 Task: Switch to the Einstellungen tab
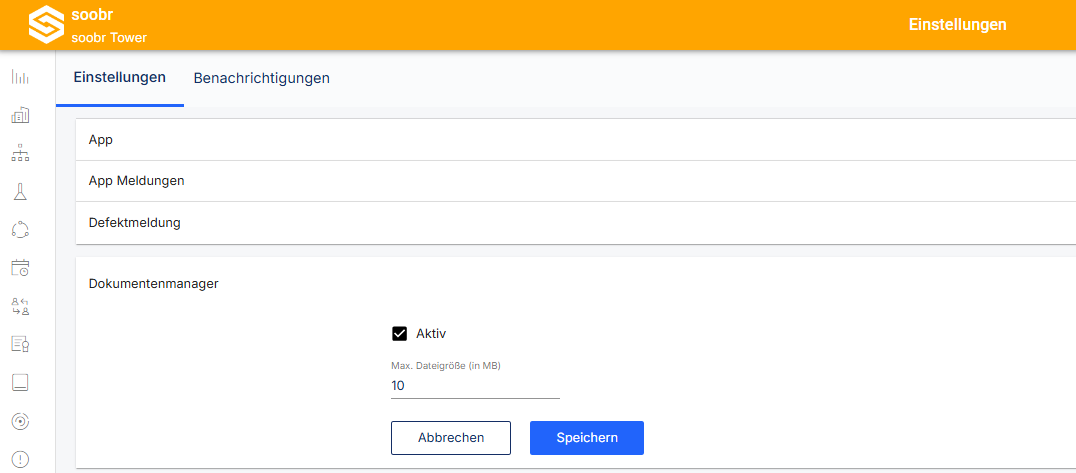119,78
